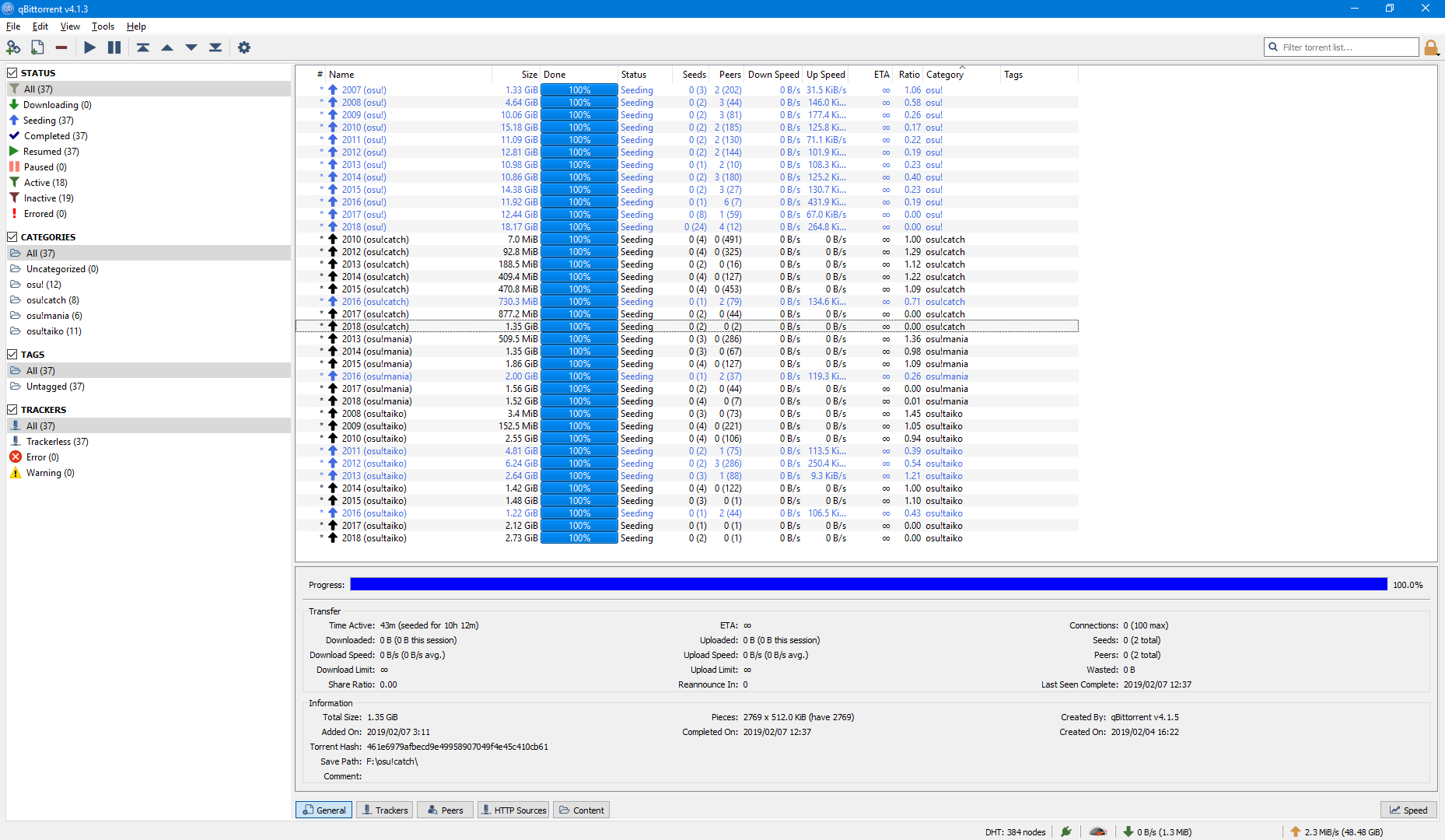Toggle the TRACKERS filter checkbox
This screenshot has width=1445, height=840.
12,409
